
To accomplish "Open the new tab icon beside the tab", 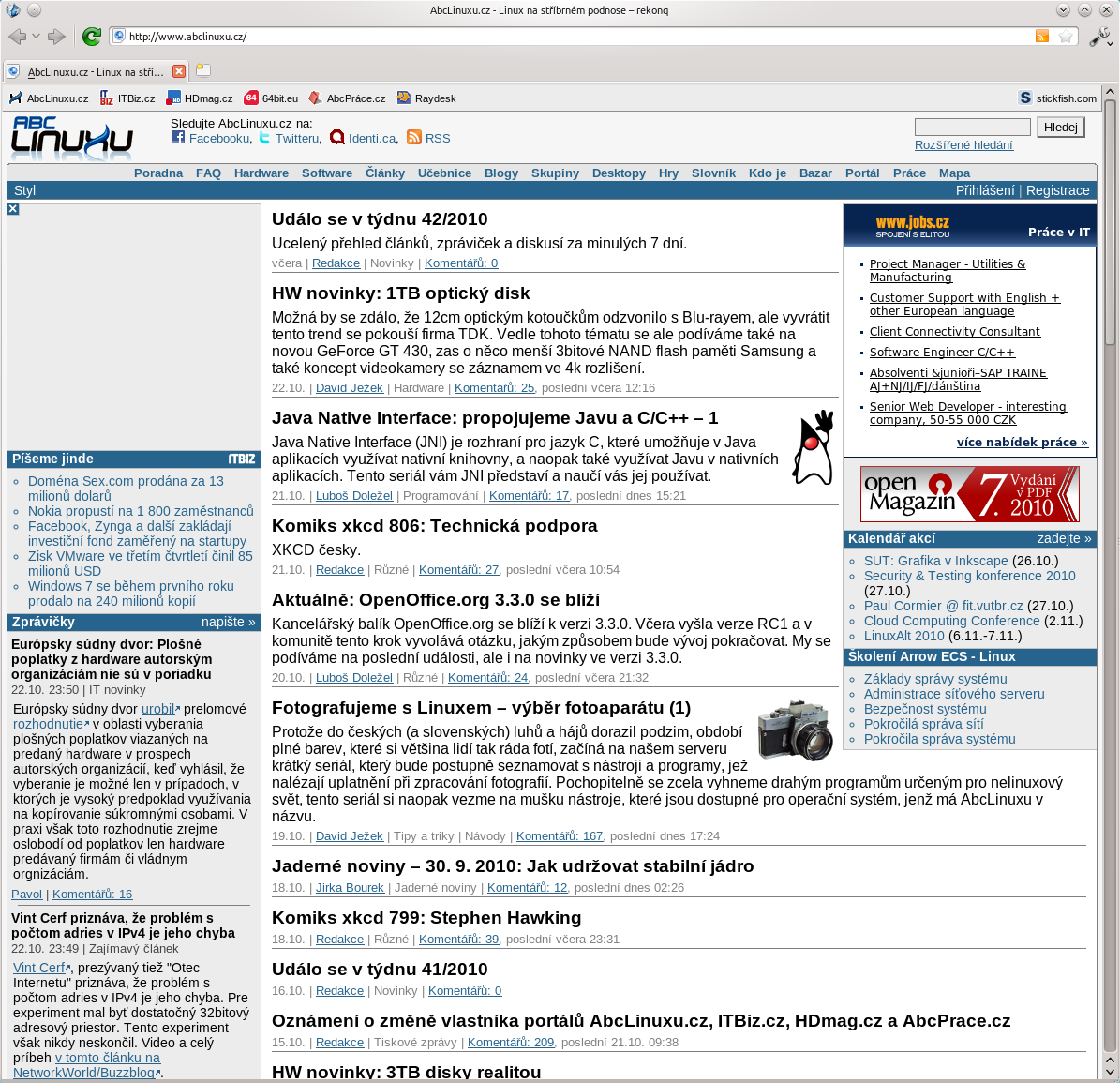I will (x=203, y=70).
